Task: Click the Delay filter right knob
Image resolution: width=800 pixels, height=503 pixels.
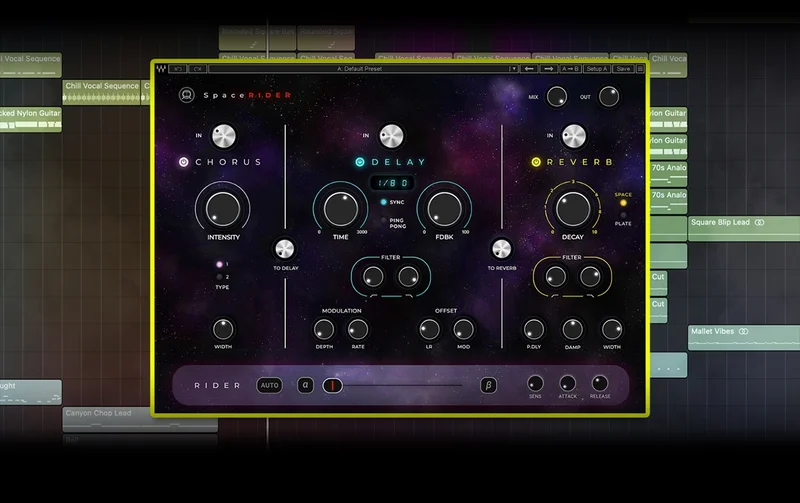Action: [408, 276]
